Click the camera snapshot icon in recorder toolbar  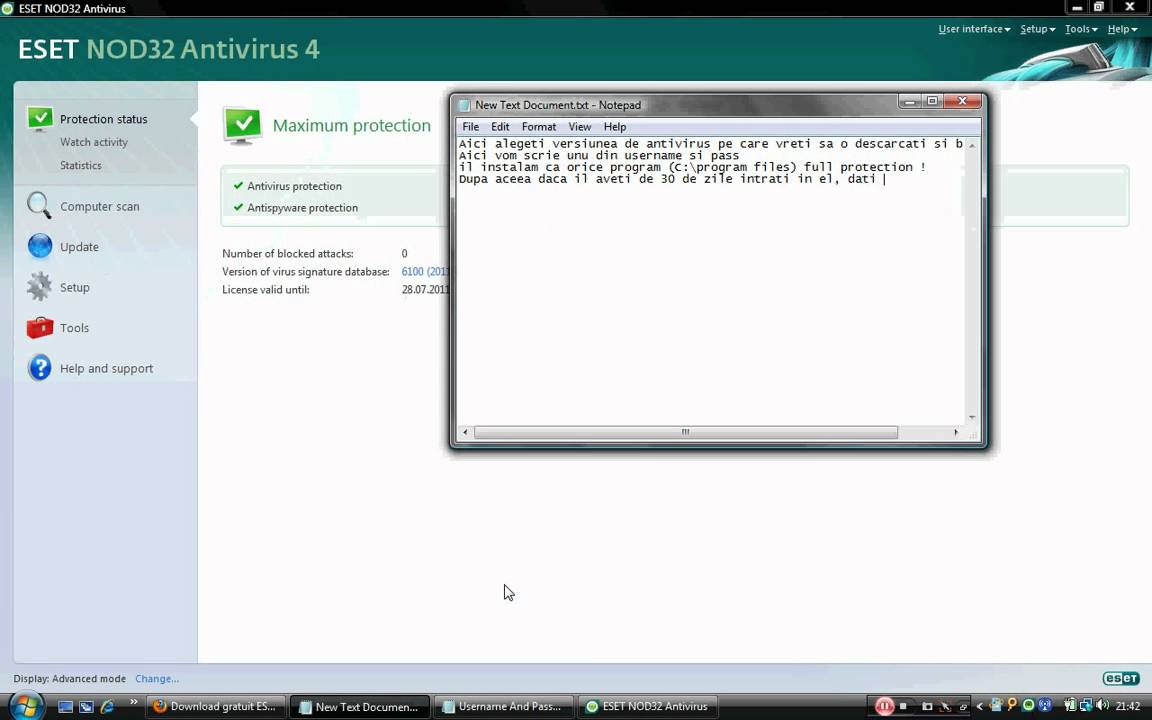[927, 706]
